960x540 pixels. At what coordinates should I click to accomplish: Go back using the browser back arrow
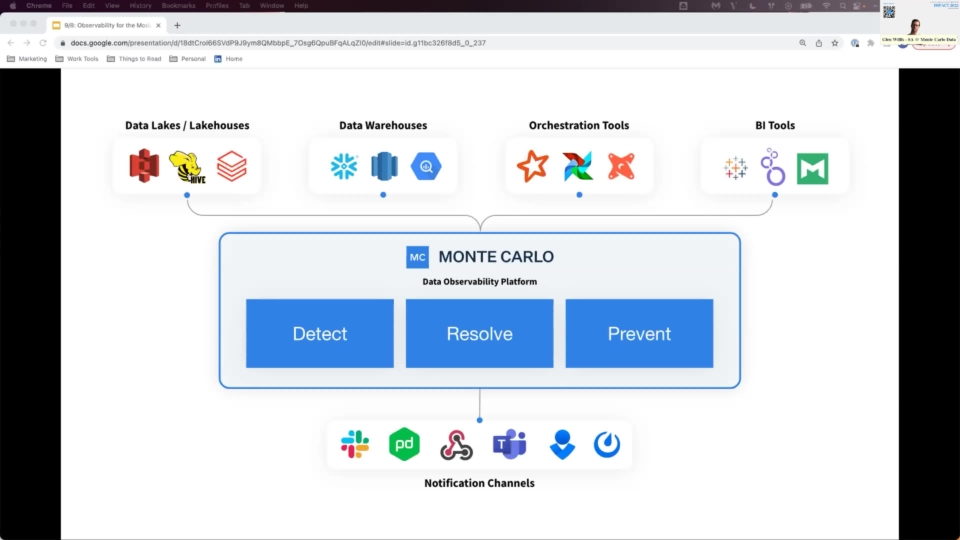pos(10,43)
